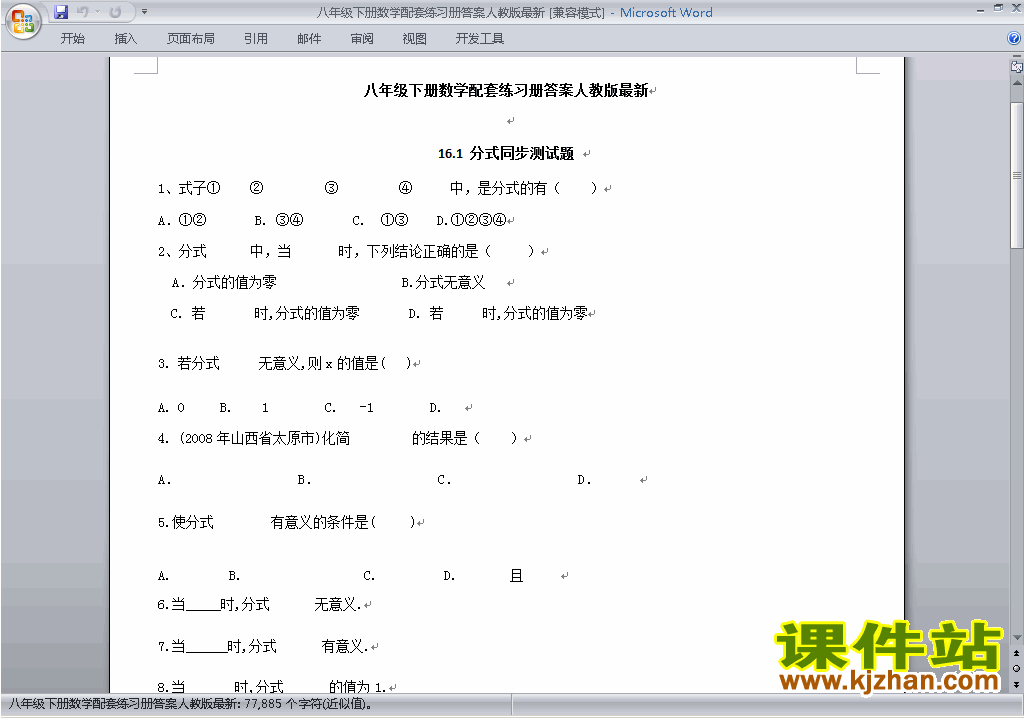
Task: Click question 1 text 是分式的有
Action: (x=512, y=189)
